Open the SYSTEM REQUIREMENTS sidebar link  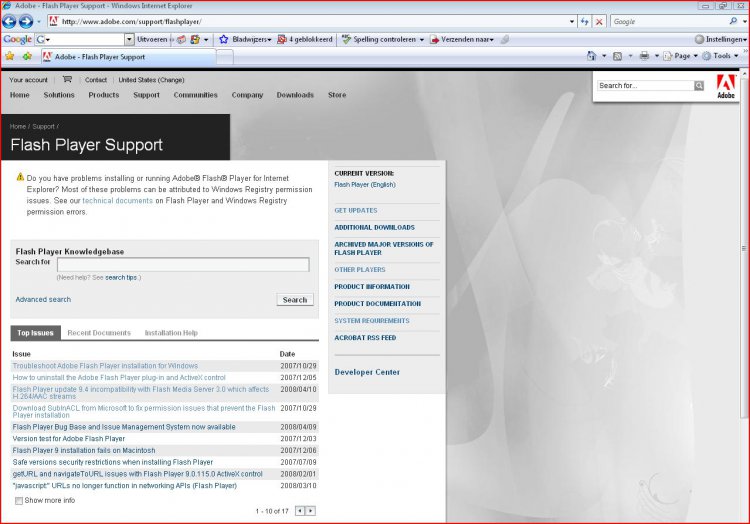coord(372,321)
